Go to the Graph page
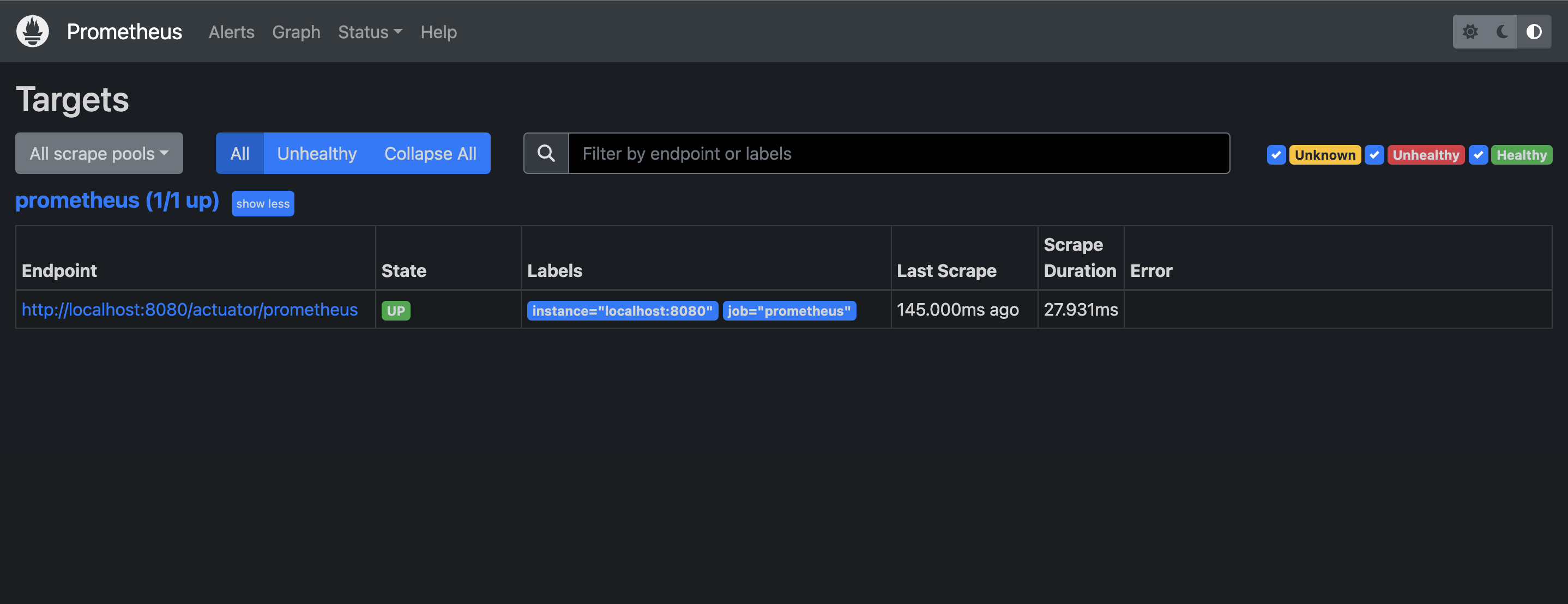Screen dimensions: 1568x604 click(296, 32)
